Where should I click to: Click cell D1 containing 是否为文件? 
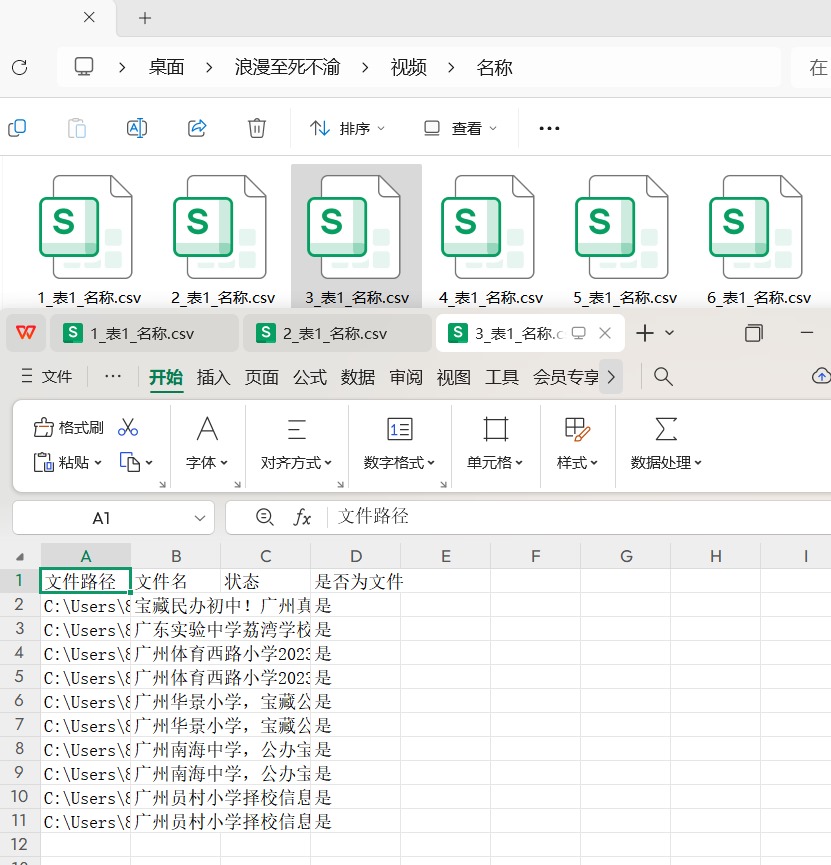(x=355, y=581)
